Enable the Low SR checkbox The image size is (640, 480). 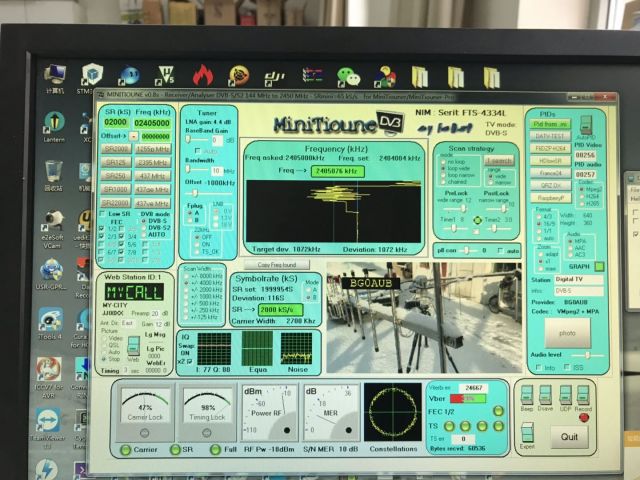coord(102,214)
